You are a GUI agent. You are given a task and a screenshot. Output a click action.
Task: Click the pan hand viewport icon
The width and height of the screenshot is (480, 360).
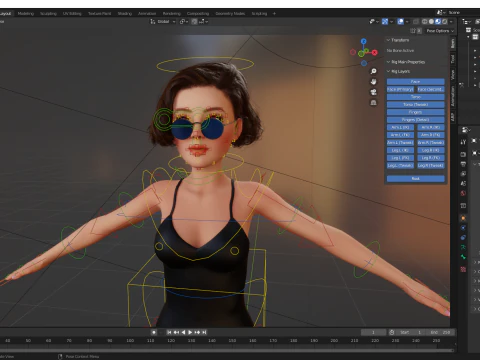pos(373,82)
